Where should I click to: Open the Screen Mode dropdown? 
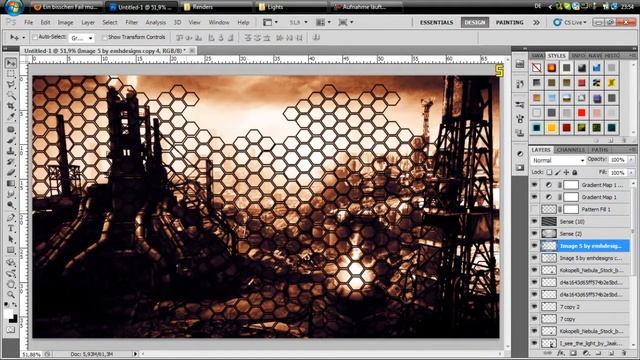point(346,22)
